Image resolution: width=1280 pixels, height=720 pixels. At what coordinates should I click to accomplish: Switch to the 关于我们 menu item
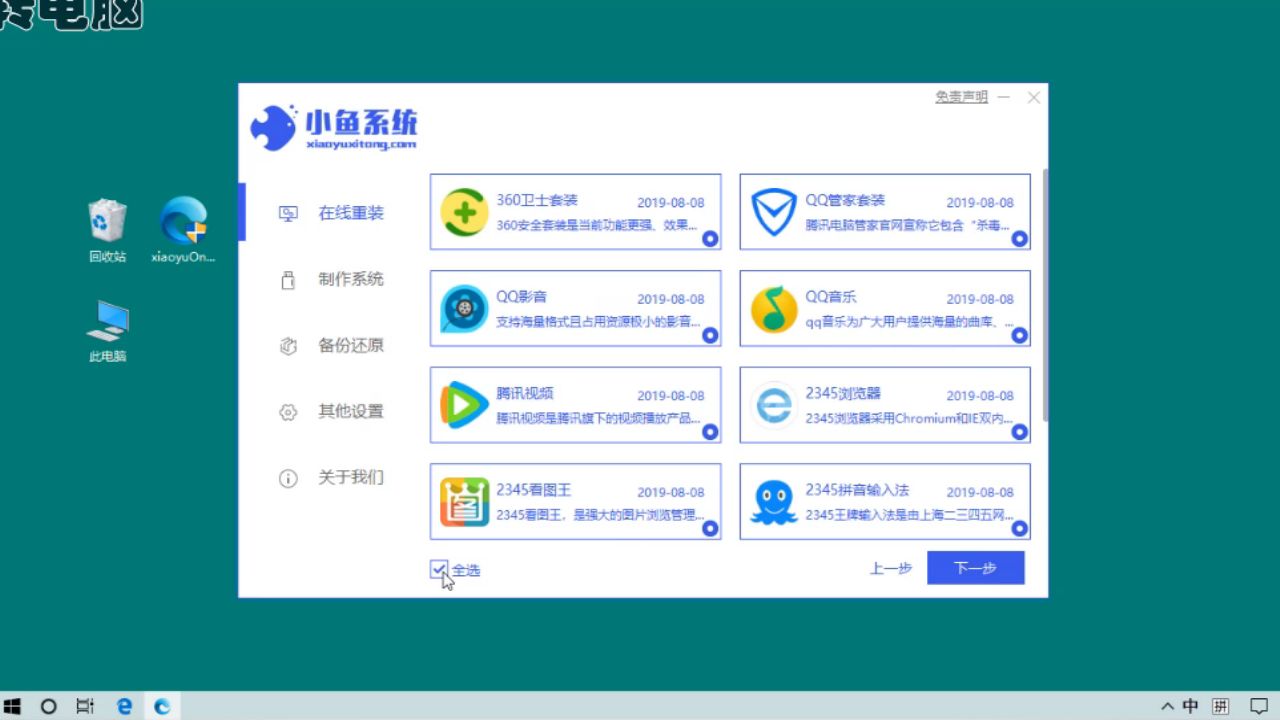click(351, 478)
